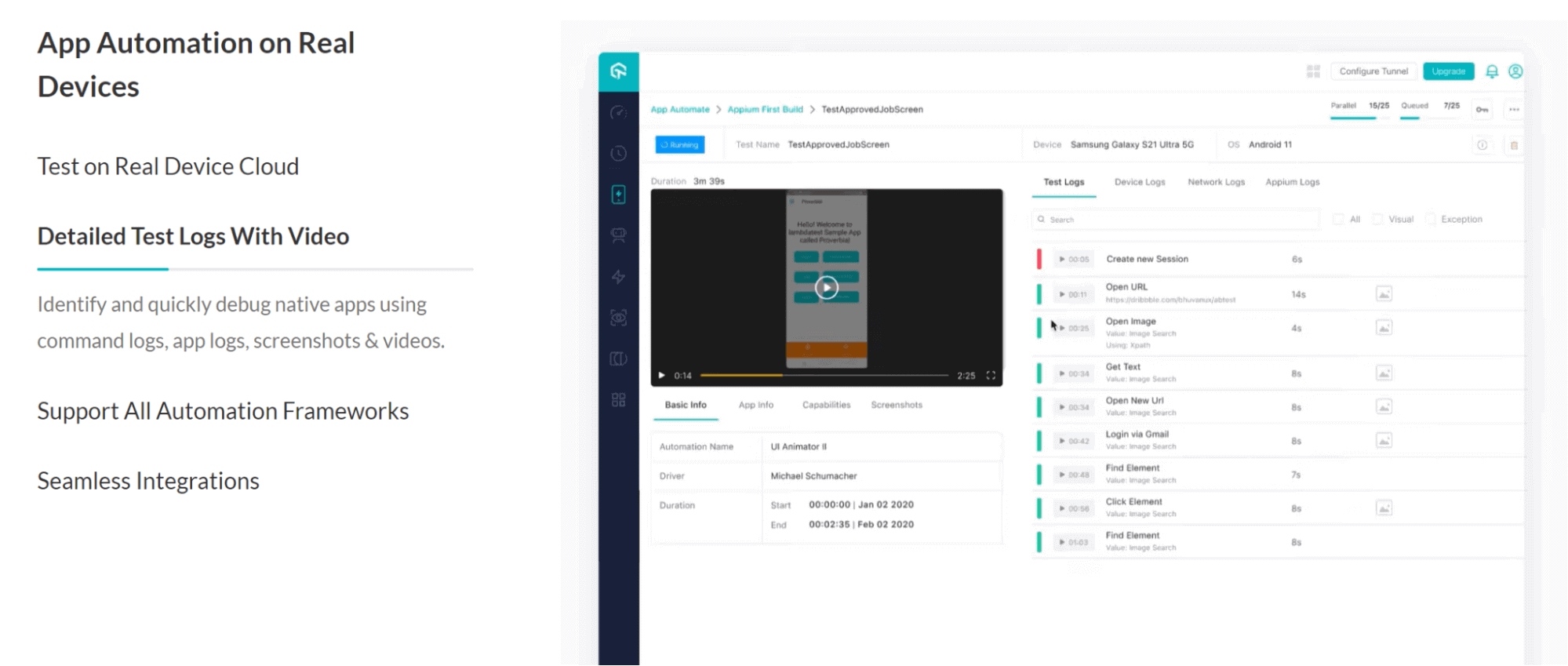Jump to 00:48 Find Element timestamp

coord(1074,475)
